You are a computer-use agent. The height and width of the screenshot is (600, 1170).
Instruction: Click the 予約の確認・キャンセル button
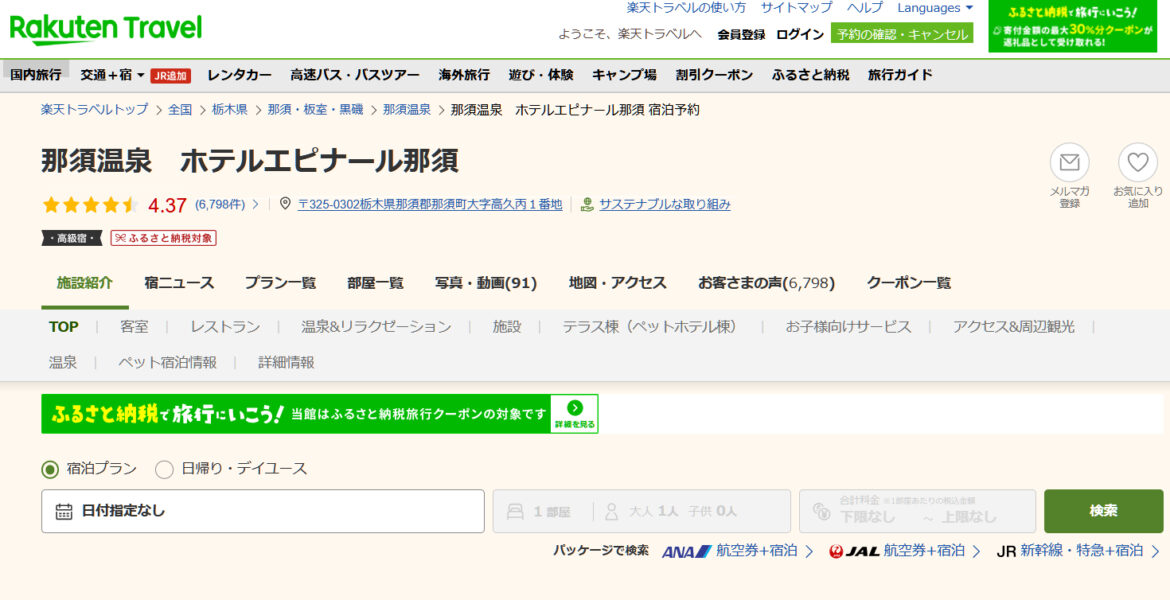[x=901, y=34]
